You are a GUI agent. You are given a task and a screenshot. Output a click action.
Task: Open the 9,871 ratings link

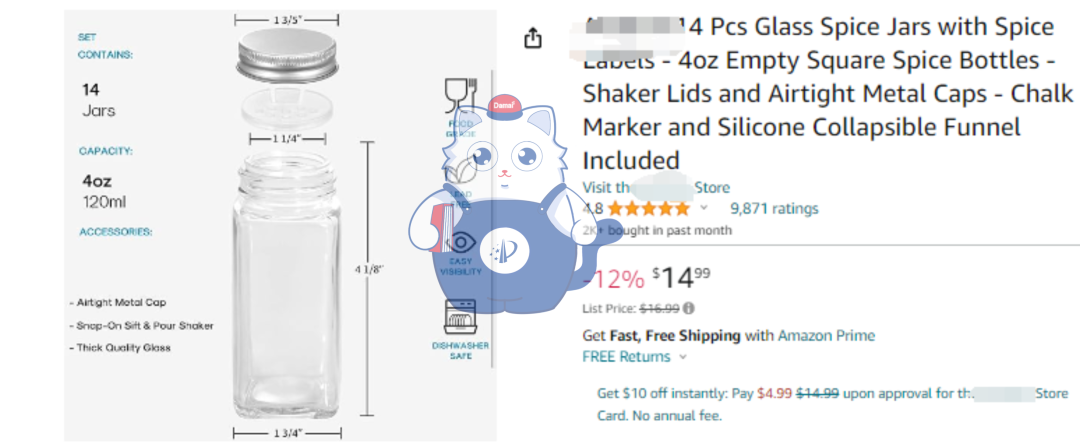pos(774,209)
